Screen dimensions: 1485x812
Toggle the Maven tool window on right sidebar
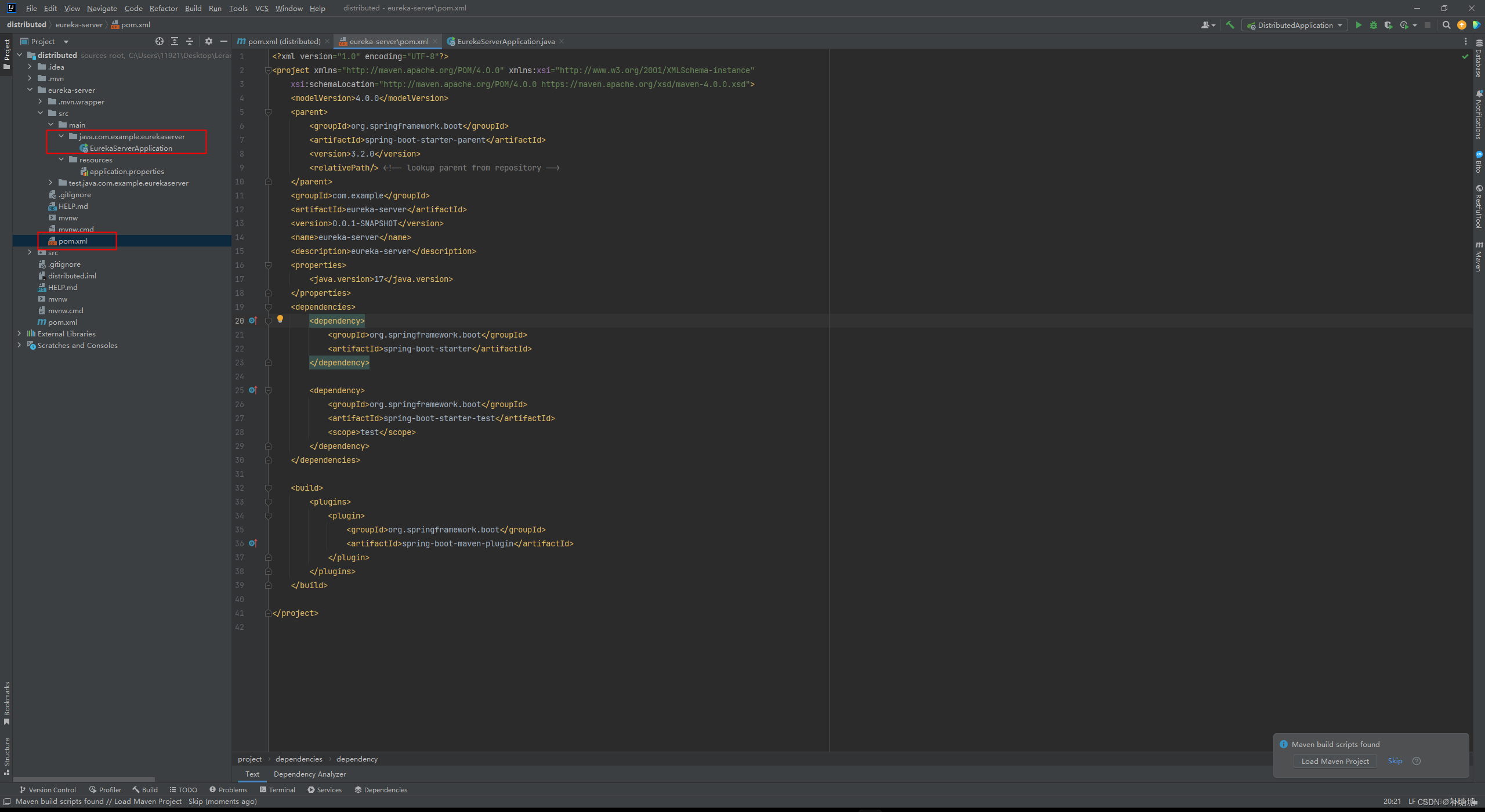pyautogui.click(x=1479, y=257)
